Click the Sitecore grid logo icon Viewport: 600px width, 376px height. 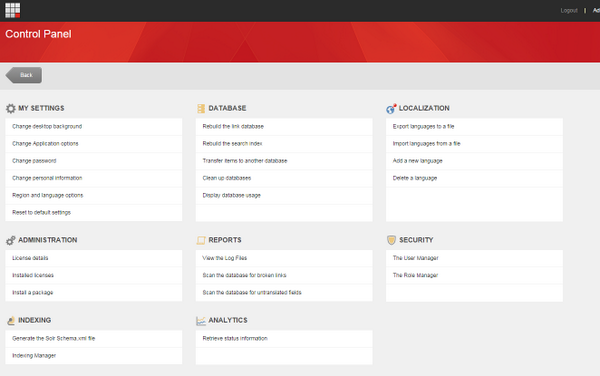pos(13,10)
